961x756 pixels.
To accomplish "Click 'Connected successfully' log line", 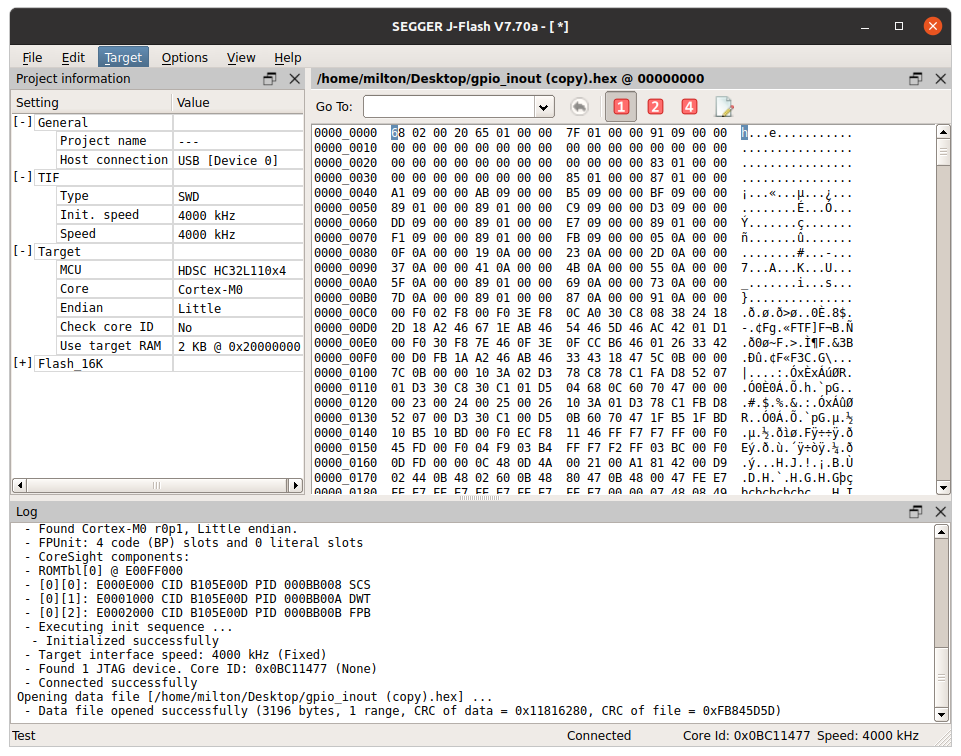I will (118, 683).
